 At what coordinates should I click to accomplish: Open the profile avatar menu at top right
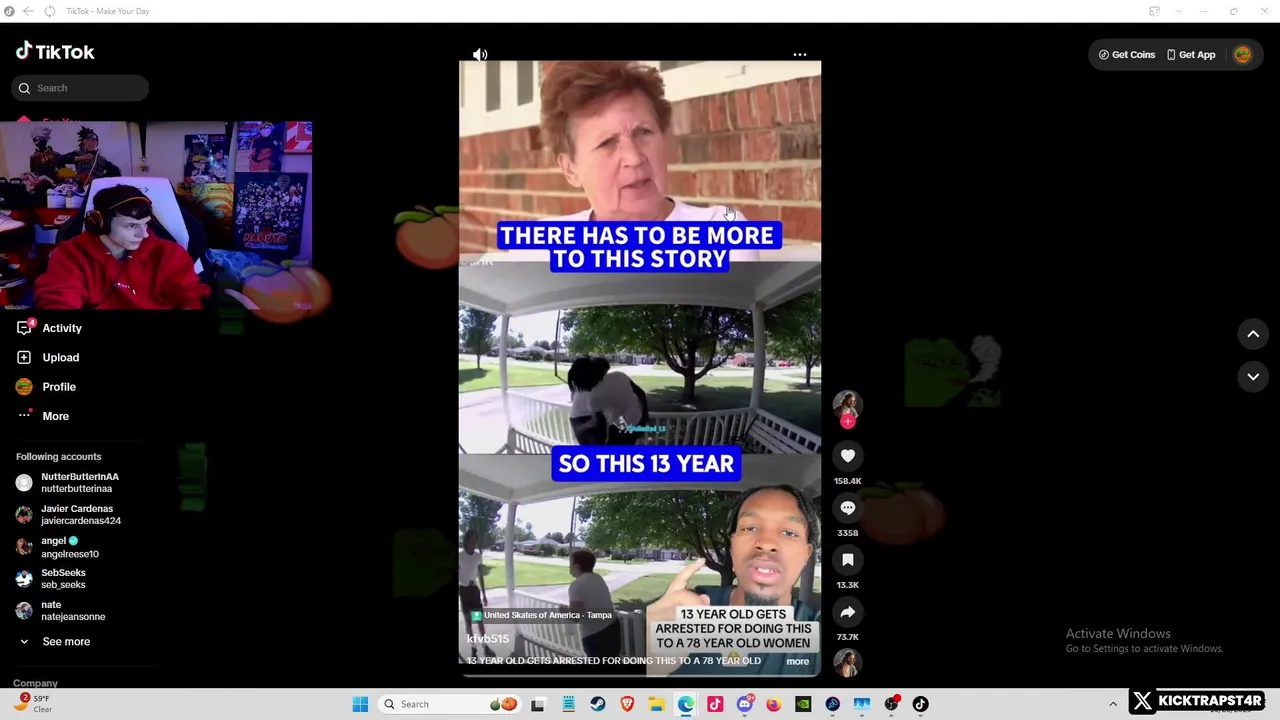[x=1243, y=55]
